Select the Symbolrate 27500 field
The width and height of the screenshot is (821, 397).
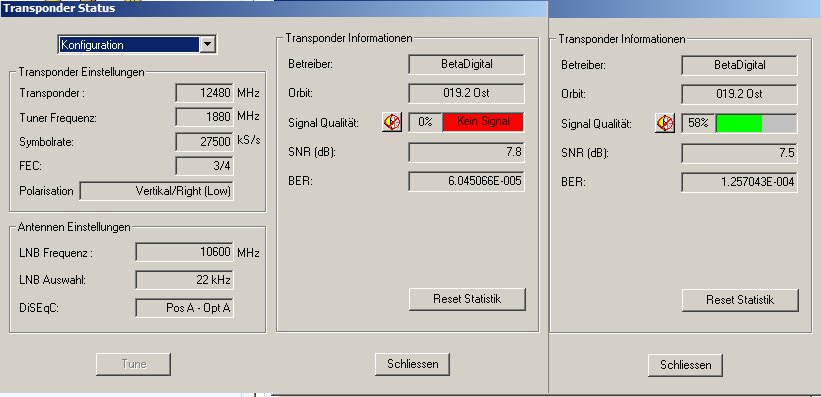[x=204, y=142]
